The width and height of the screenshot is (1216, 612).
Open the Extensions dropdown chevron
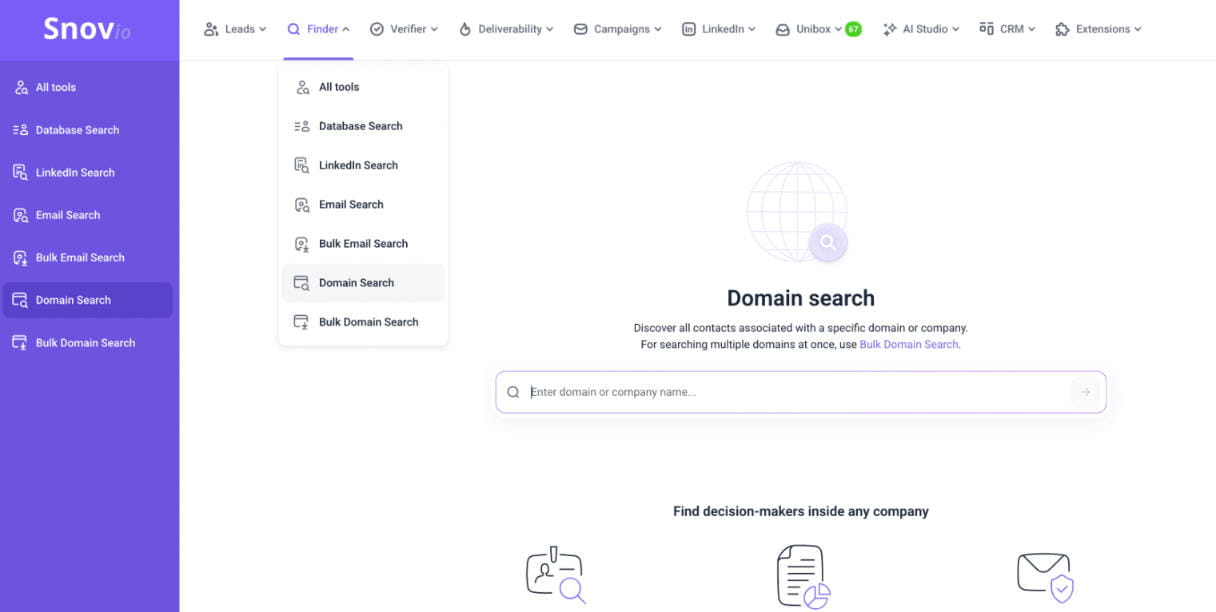click(1138, 30)
